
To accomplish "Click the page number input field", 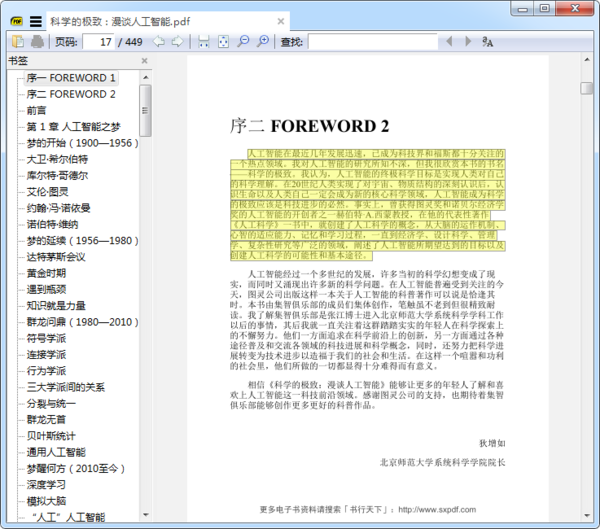I will (99, 41).
